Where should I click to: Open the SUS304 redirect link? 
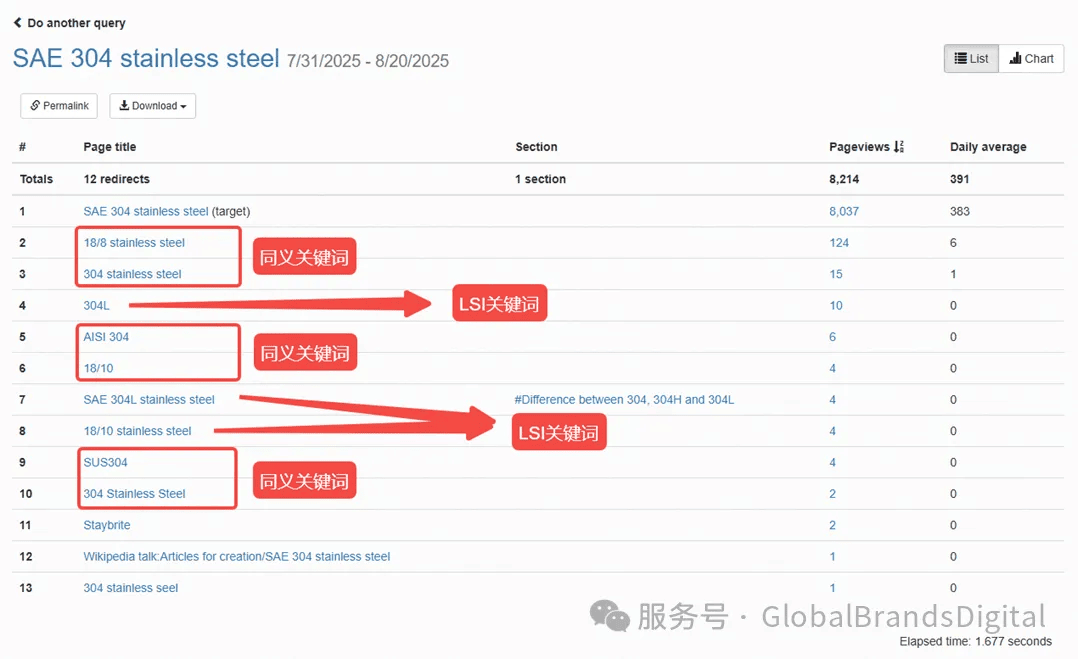tap(105, 462)
